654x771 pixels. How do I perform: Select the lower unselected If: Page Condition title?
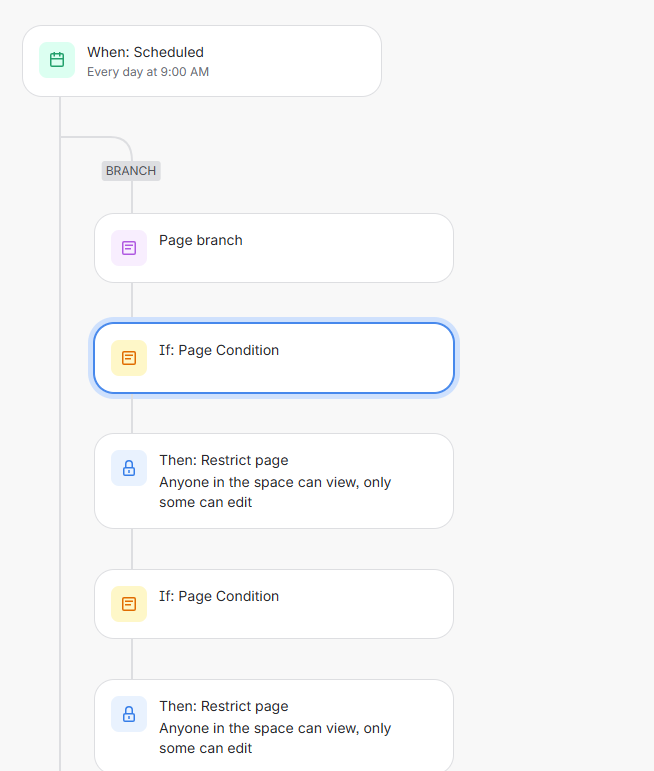pyautogui.click(x=219, y=596)
